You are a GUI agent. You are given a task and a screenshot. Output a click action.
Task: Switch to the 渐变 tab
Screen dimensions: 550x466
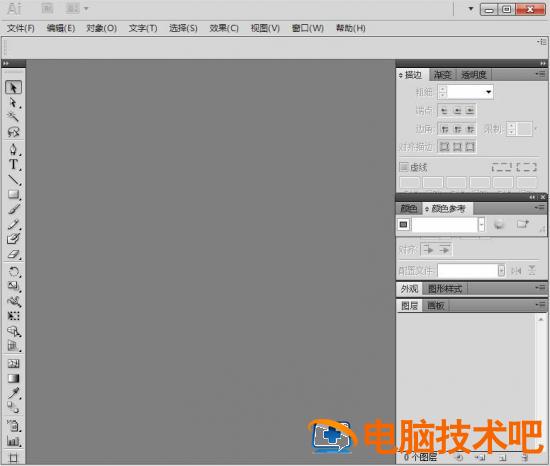click(x=443, y=75)
